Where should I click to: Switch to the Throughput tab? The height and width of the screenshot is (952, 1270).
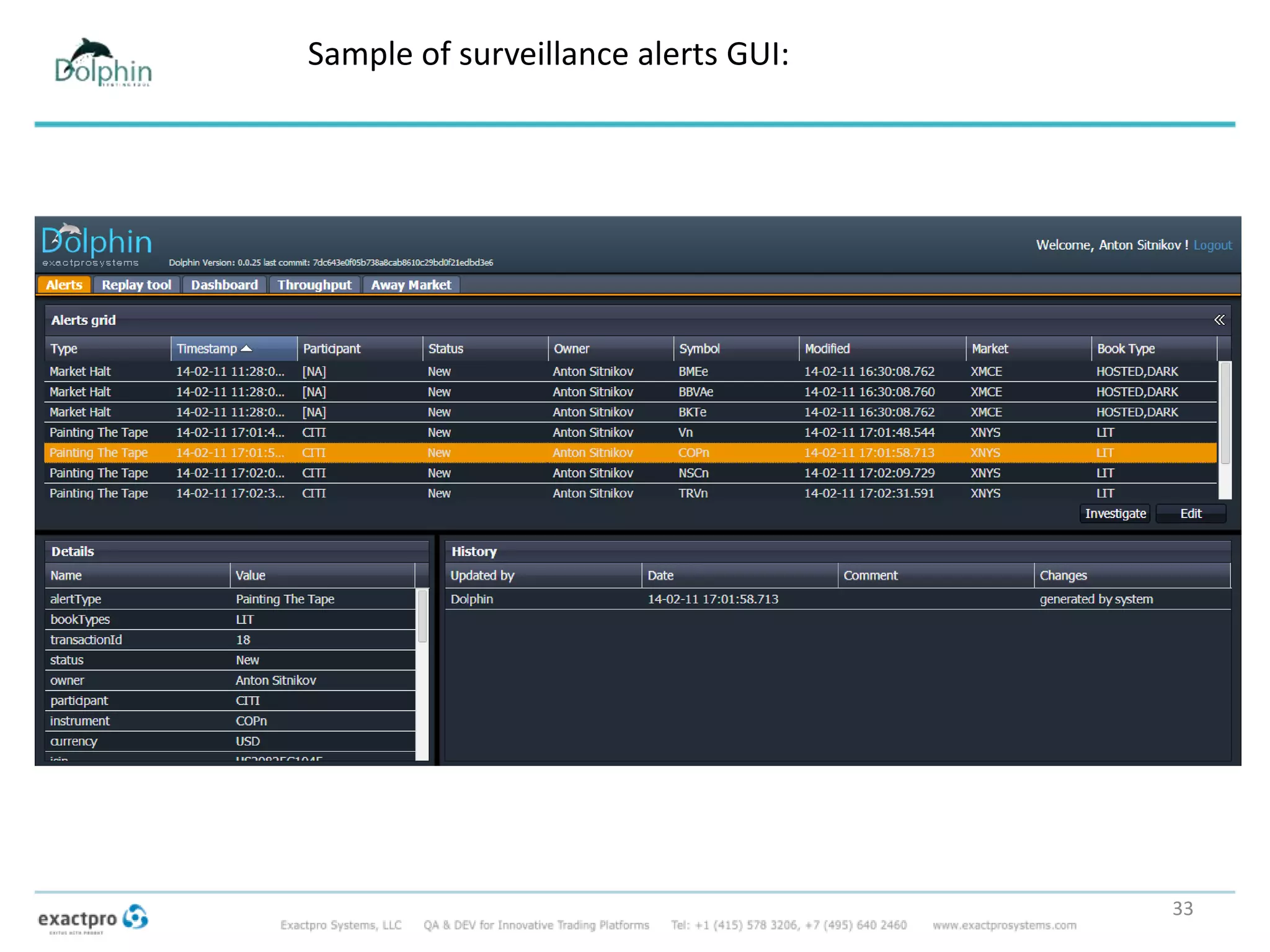(x=314, y=284)
